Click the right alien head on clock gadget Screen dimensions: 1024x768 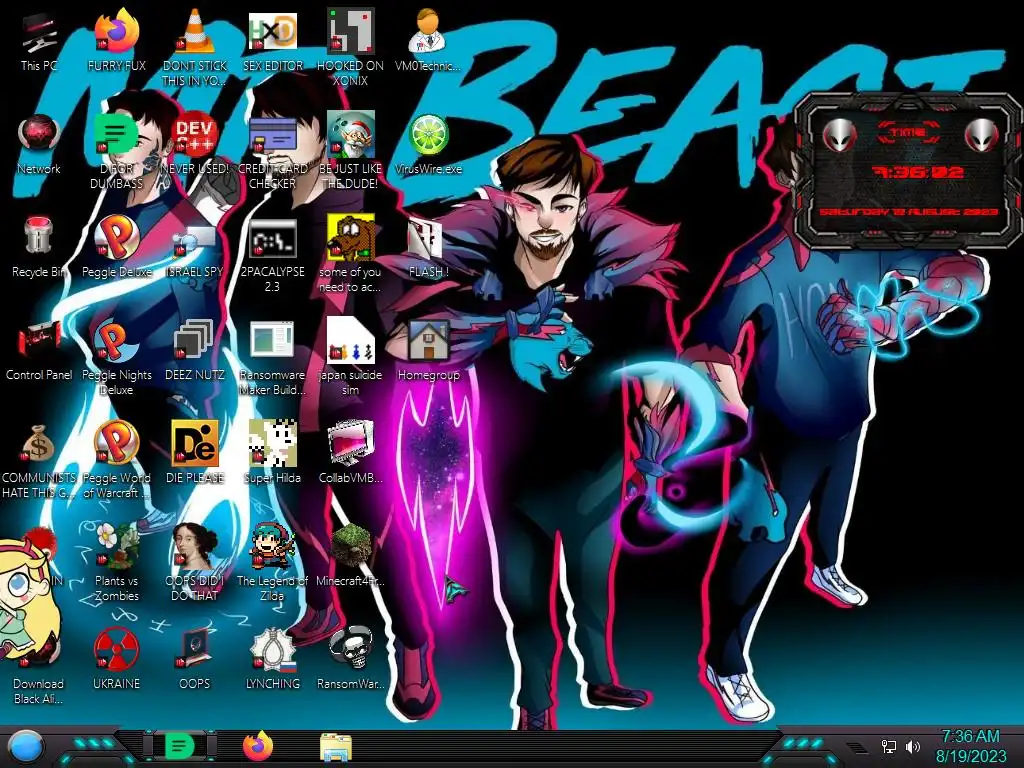982,135
